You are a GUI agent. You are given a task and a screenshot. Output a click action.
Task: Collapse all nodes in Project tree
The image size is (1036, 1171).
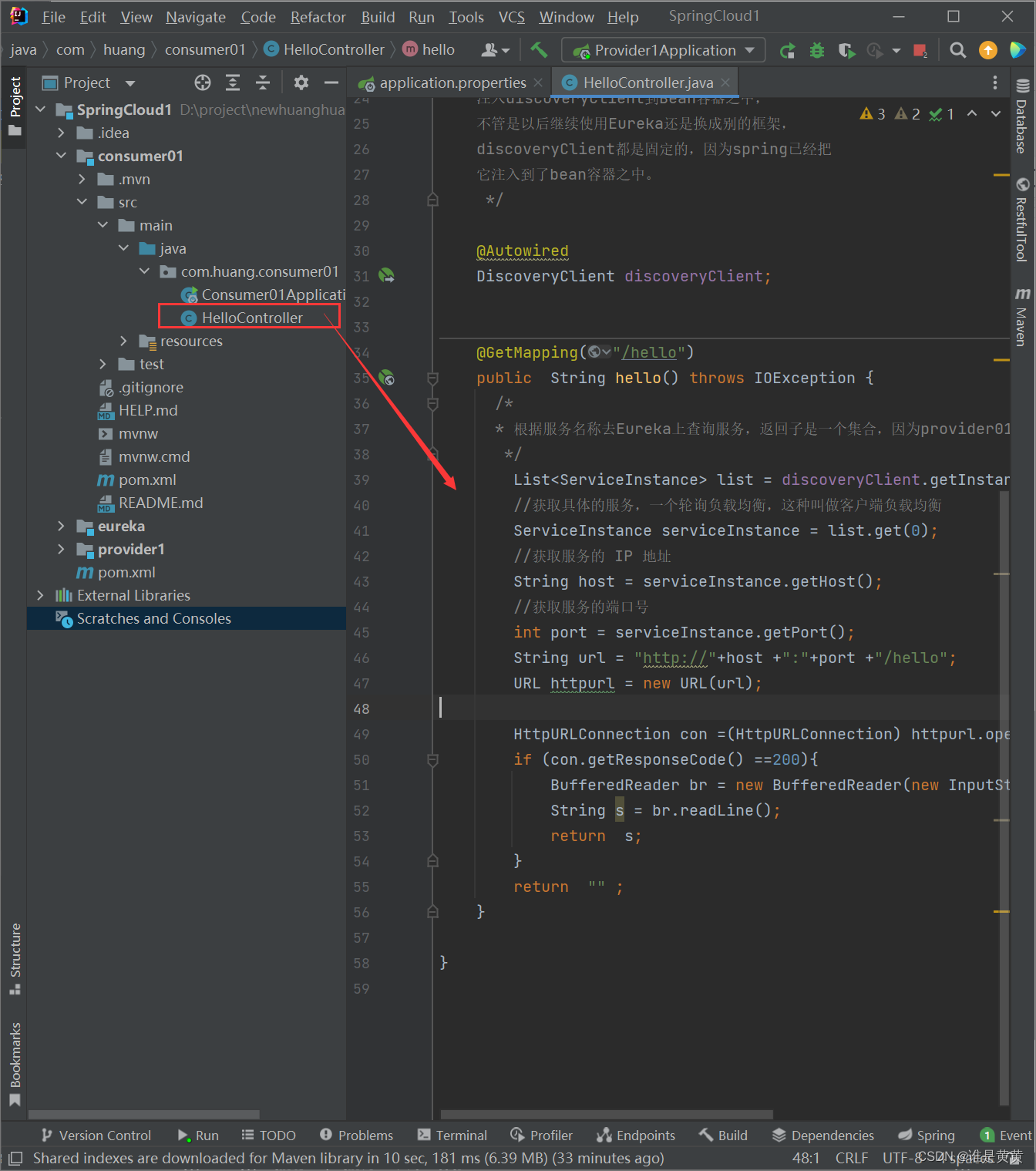(x=263, y=82)
